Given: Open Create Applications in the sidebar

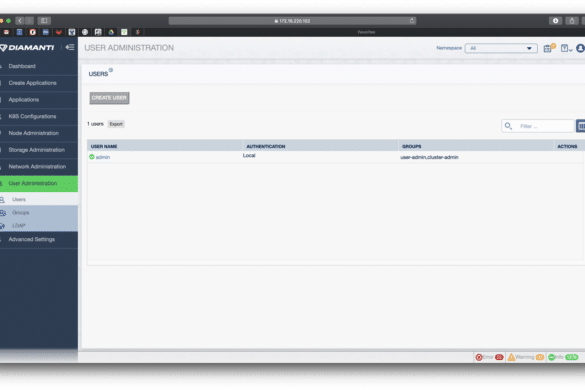Looking at the screenshot, I should click(39, 83).
